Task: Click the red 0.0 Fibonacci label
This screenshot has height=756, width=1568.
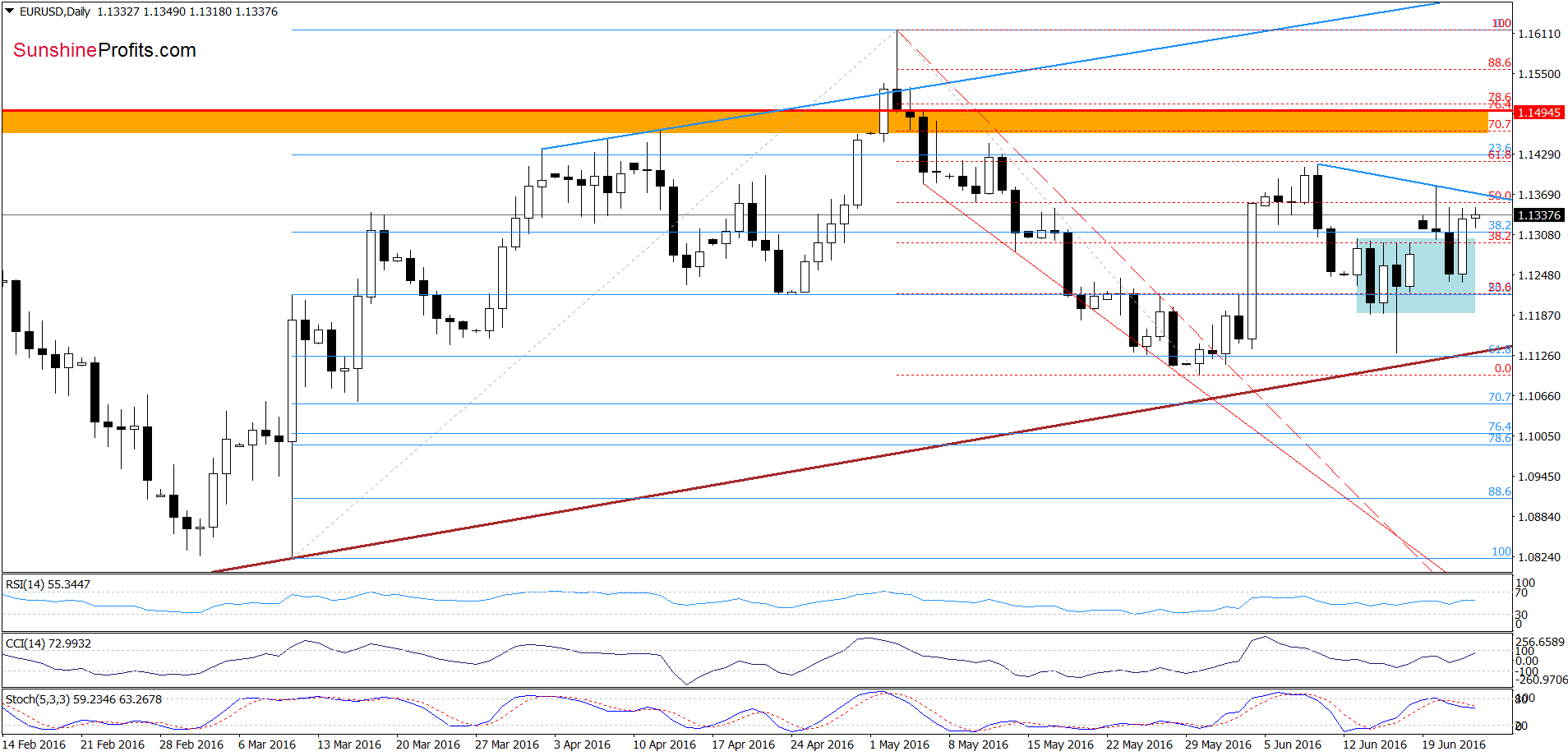Action: (1502, 368)
